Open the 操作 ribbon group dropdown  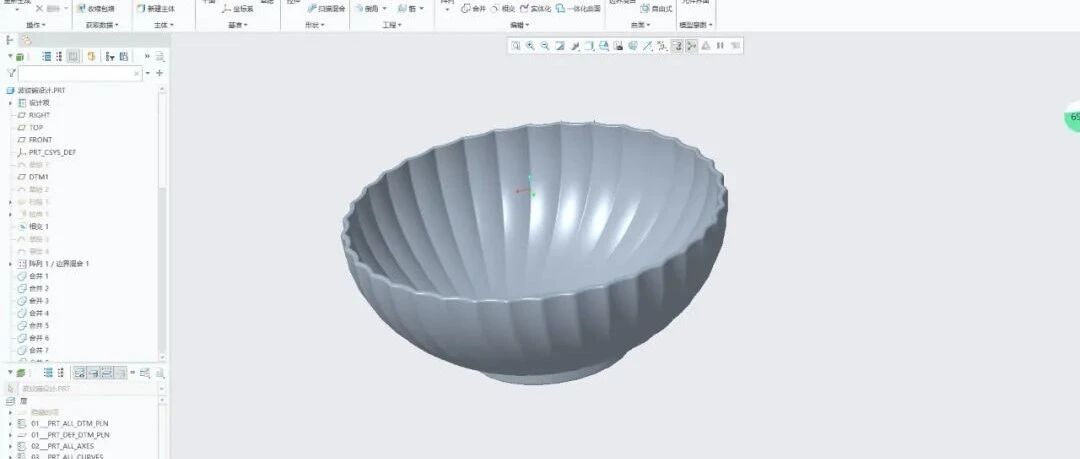coord(36,25)
